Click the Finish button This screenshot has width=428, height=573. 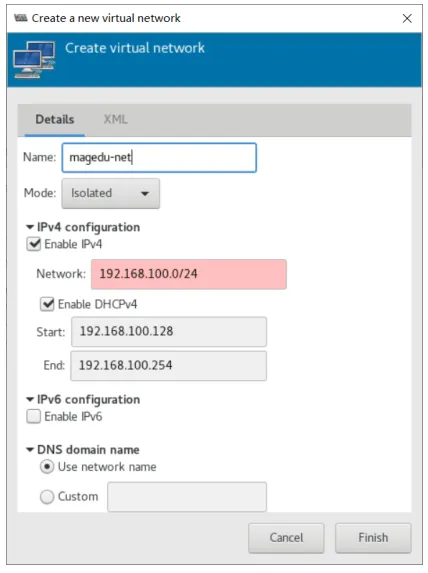[373, 538]
